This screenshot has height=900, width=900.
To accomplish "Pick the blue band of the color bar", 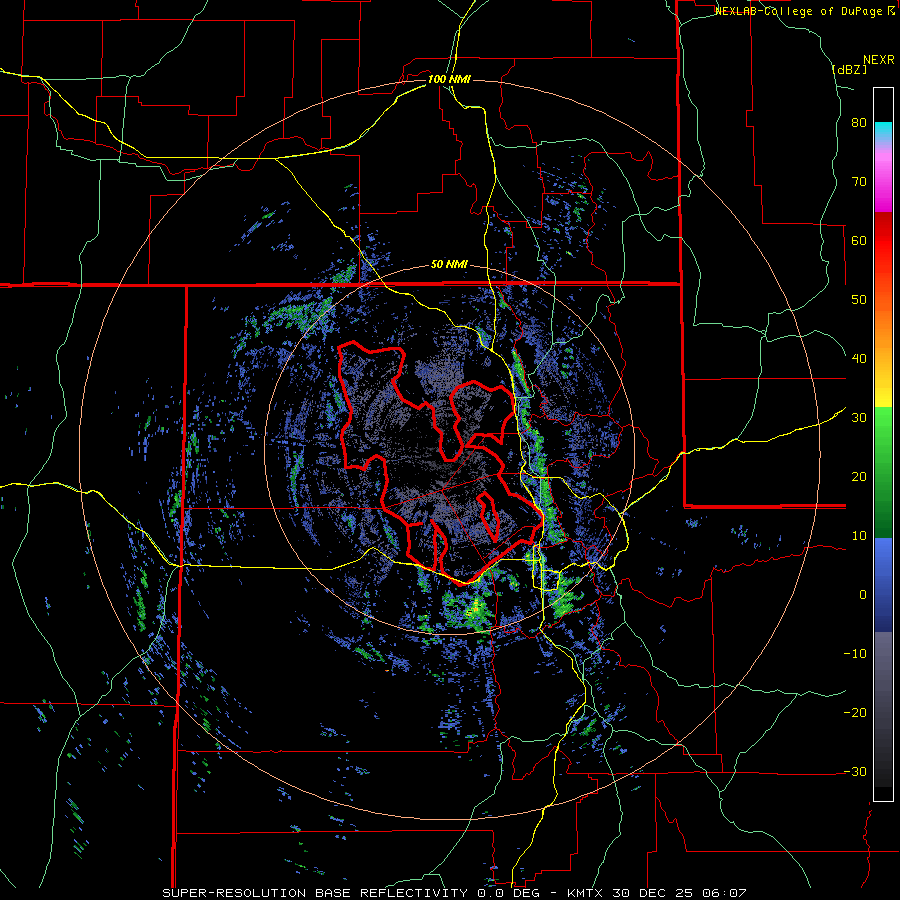I will click(x=883, y=585).
